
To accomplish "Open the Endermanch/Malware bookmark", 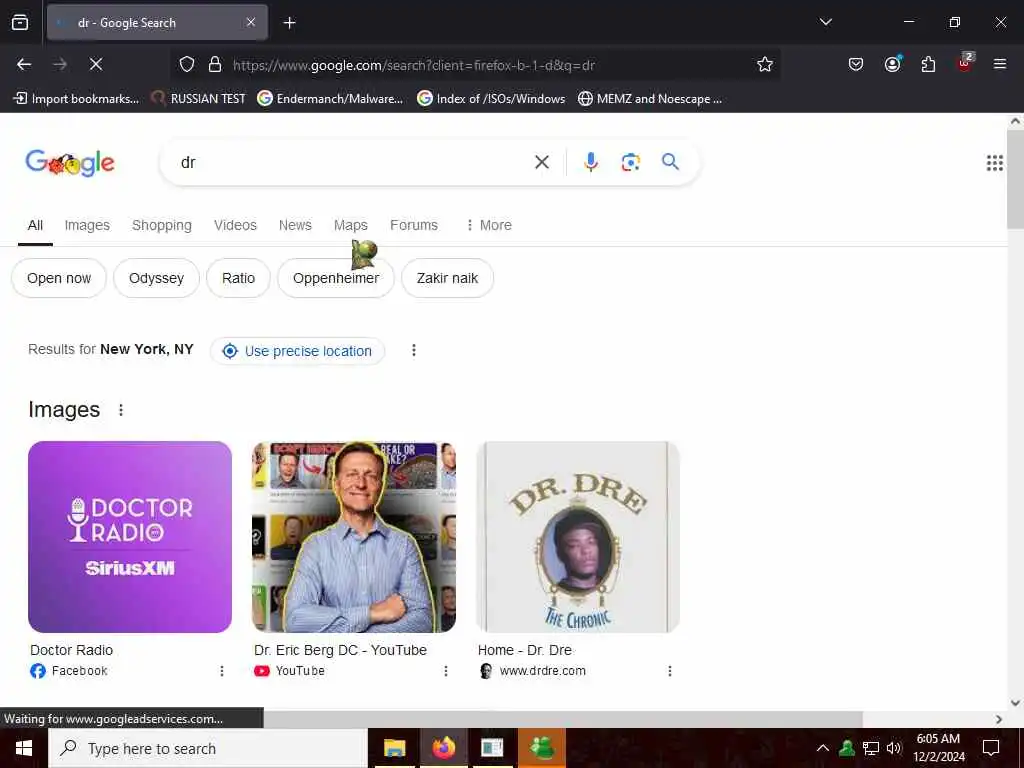I will tap(330, 99).
